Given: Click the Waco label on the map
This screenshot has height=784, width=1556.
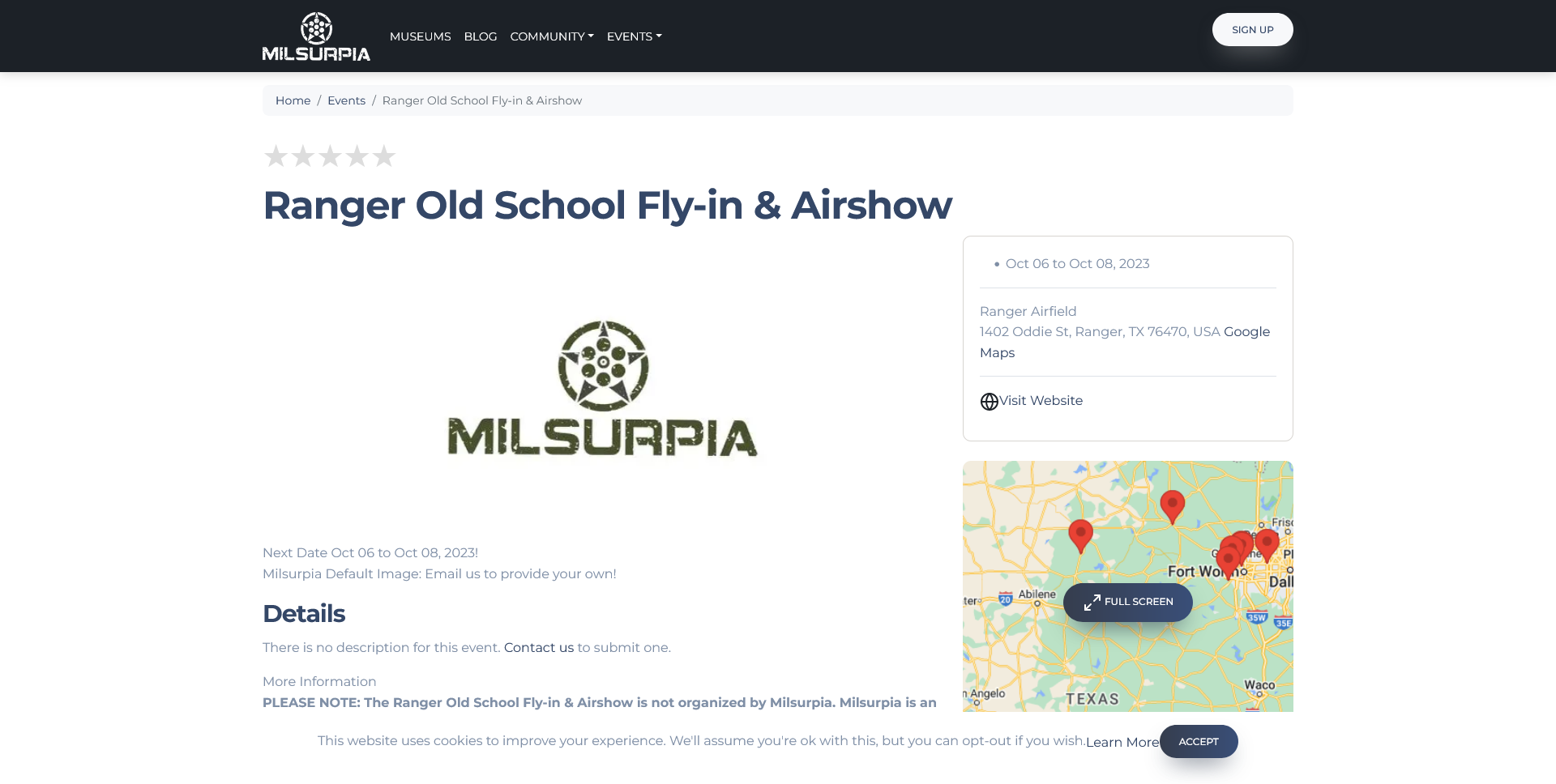Looking at the screenshot, I should 1259,685.
